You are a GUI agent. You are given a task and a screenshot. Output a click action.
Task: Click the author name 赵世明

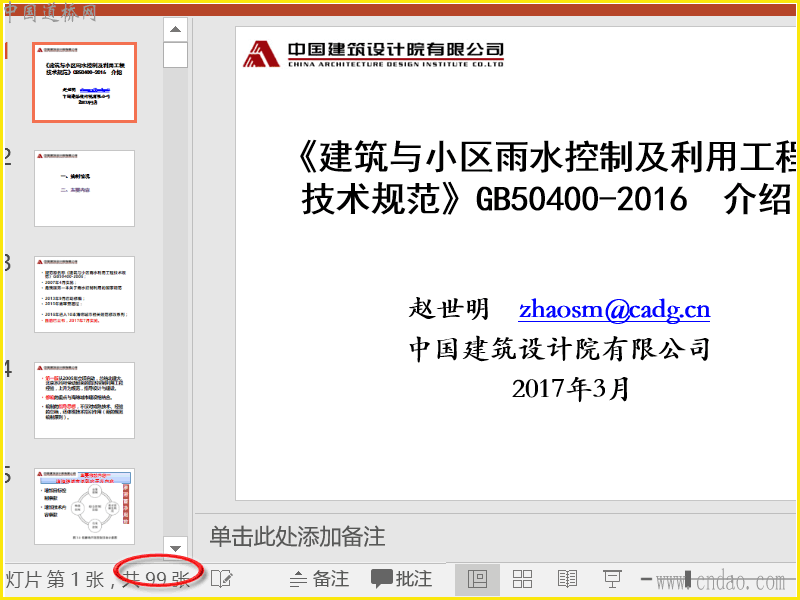pyautogui.click(x=449, y=309)
